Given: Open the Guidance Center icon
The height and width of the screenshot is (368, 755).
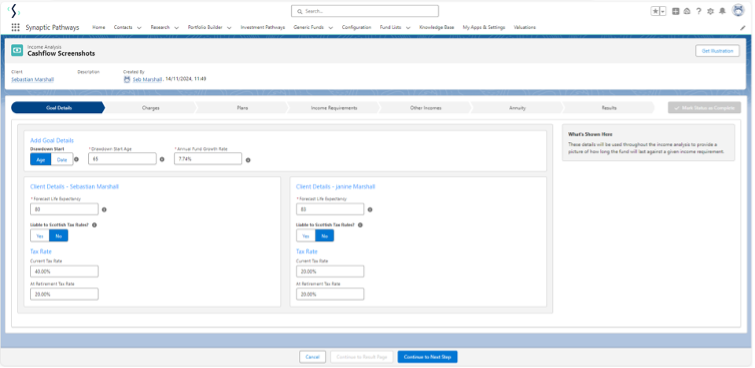Looking at the screenshot, I should [x=687, y=11].
